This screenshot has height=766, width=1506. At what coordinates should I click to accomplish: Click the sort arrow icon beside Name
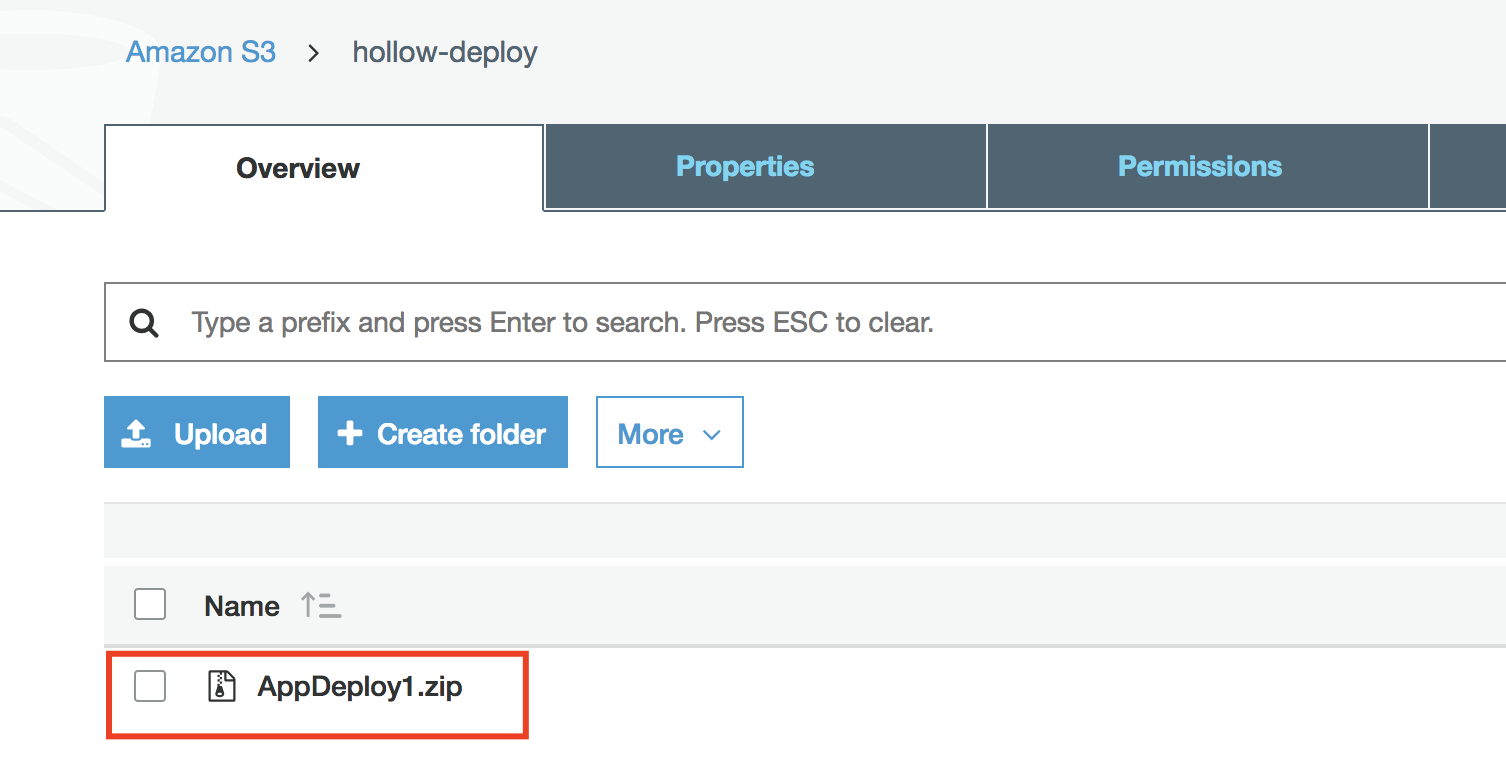point(321,606)
